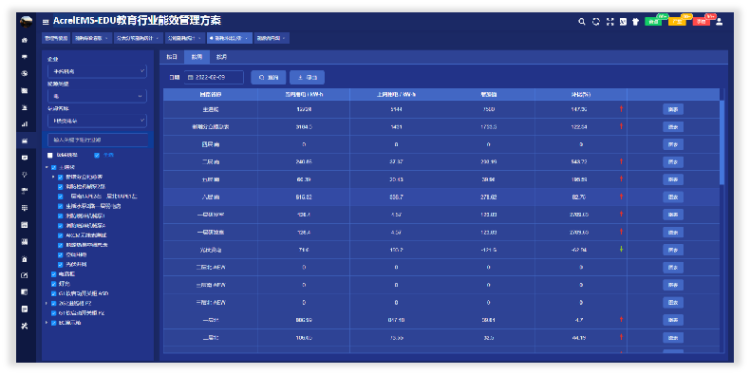Uncheck tree checkbox for row ending ASD
Image resolution: width=750 pixels, height=375 pixels.
pos(54,294)
